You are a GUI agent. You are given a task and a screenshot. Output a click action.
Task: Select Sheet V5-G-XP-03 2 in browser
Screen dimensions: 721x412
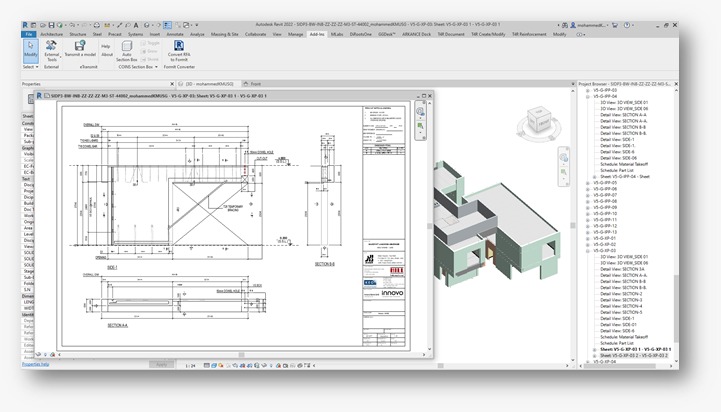click(634, 355)
